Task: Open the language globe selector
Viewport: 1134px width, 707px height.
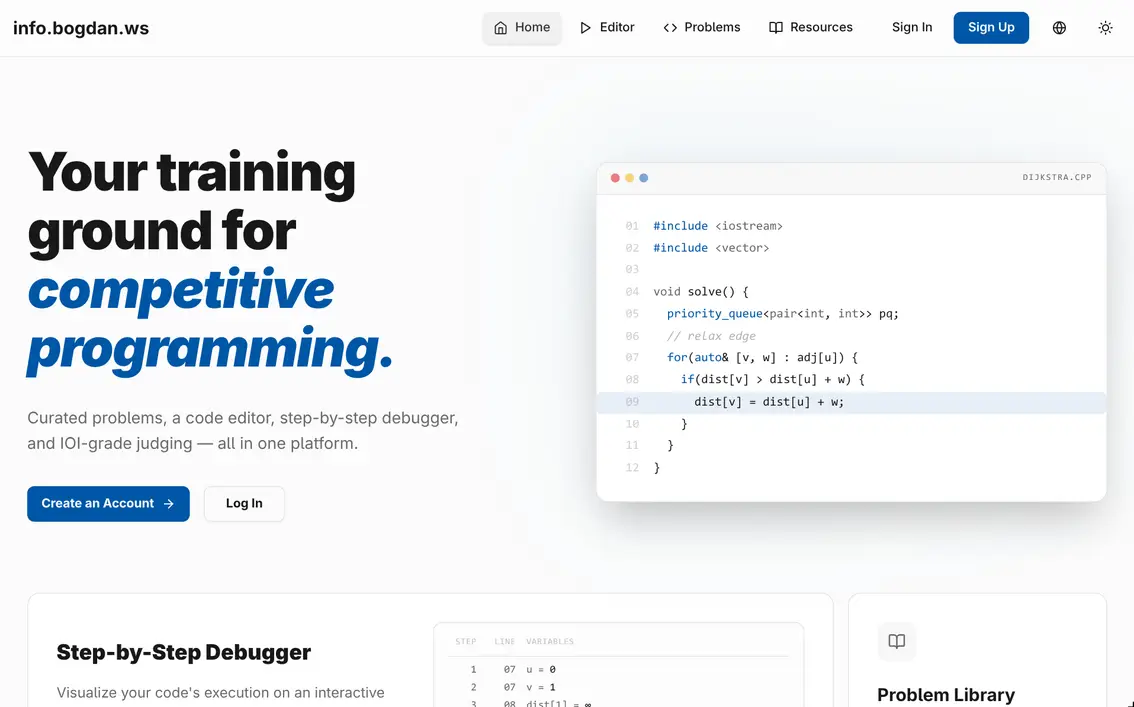Action: [1059, 27]
